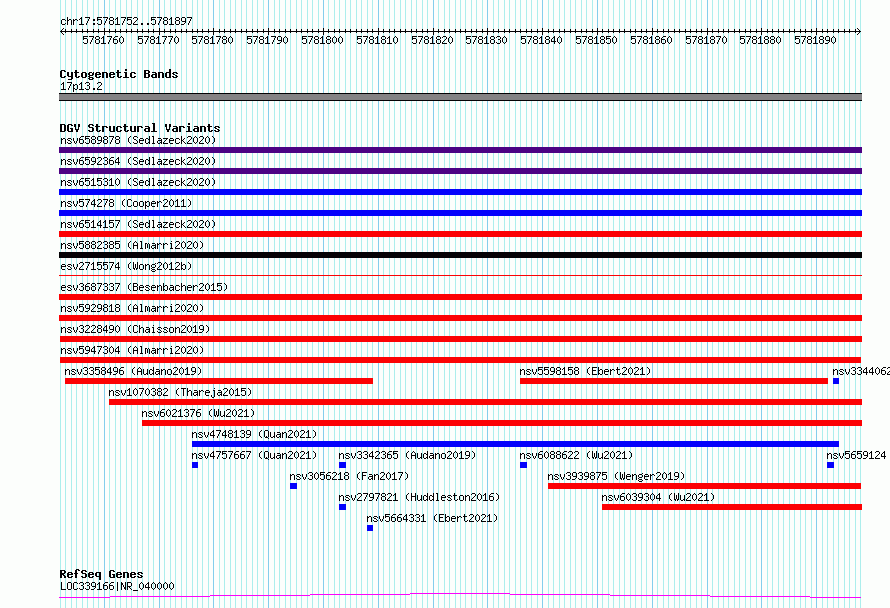Click the LOC339166|NR_040000 gene label
Viewport: 890px width, 608px height.
117,586
